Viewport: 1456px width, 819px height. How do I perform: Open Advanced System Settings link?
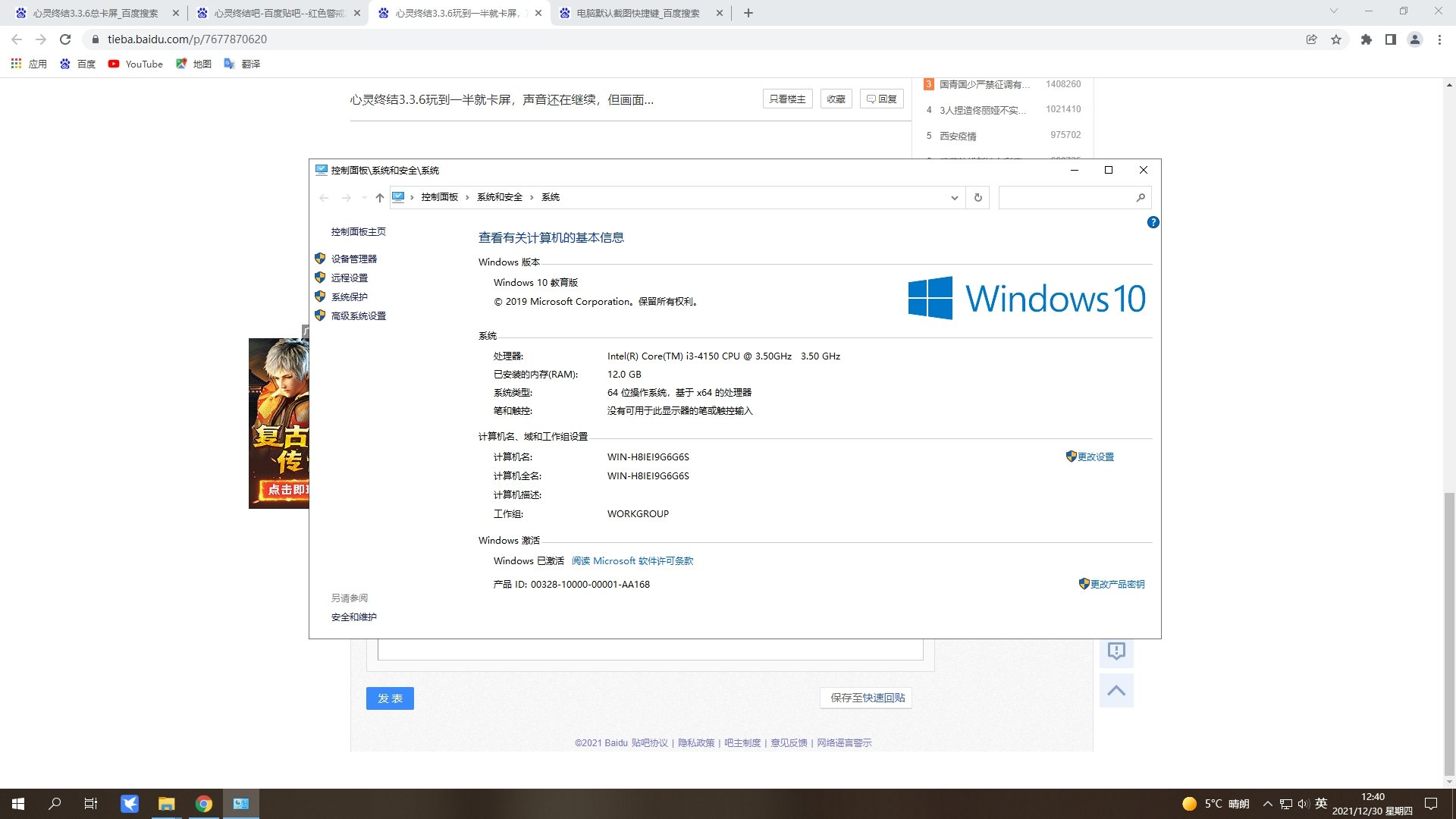358,315
